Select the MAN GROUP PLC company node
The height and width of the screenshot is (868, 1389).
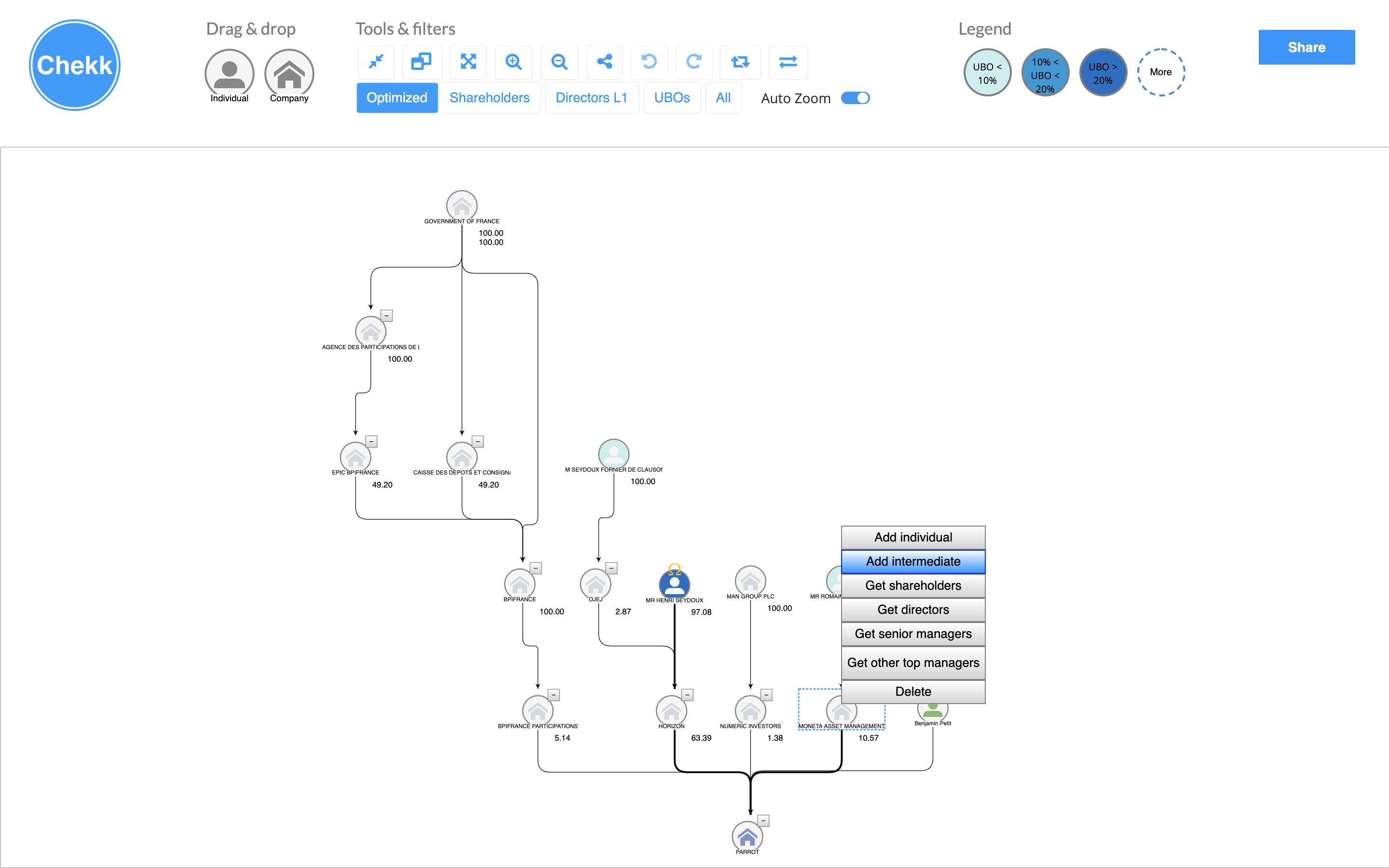click(x=750, y=581)
